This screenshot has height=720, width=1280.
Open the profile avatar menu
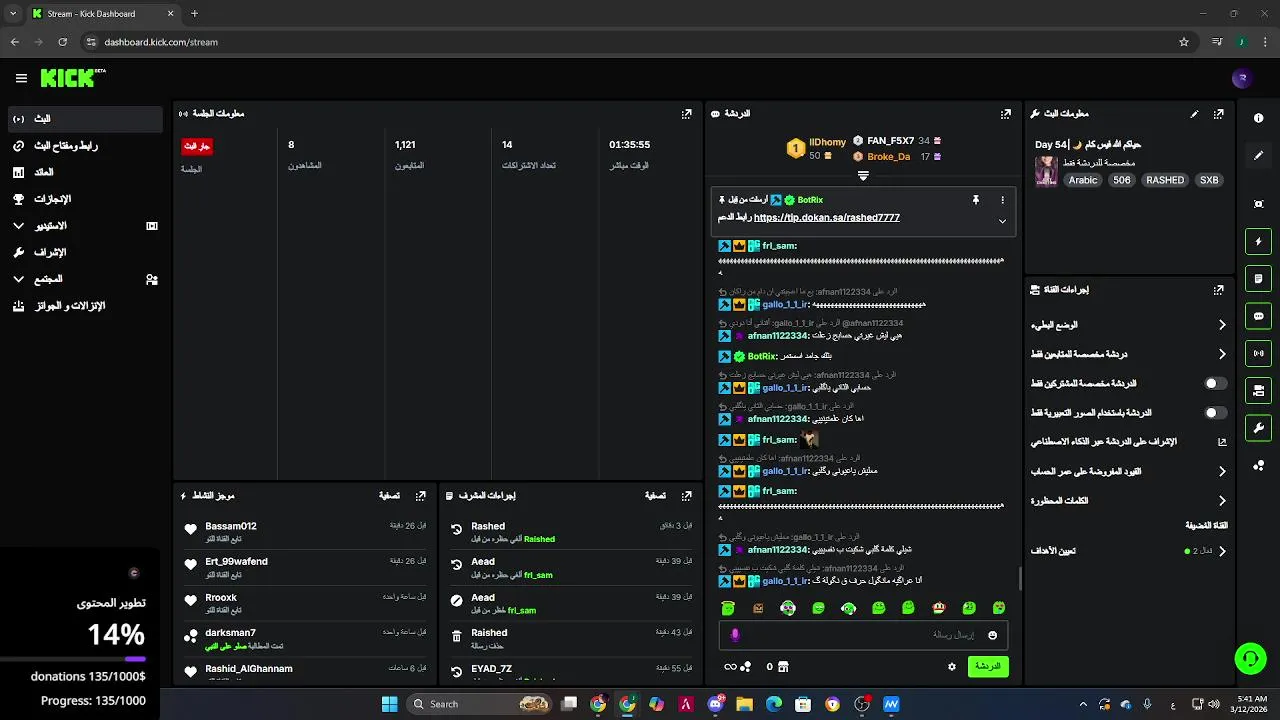tap(1242, 78)
